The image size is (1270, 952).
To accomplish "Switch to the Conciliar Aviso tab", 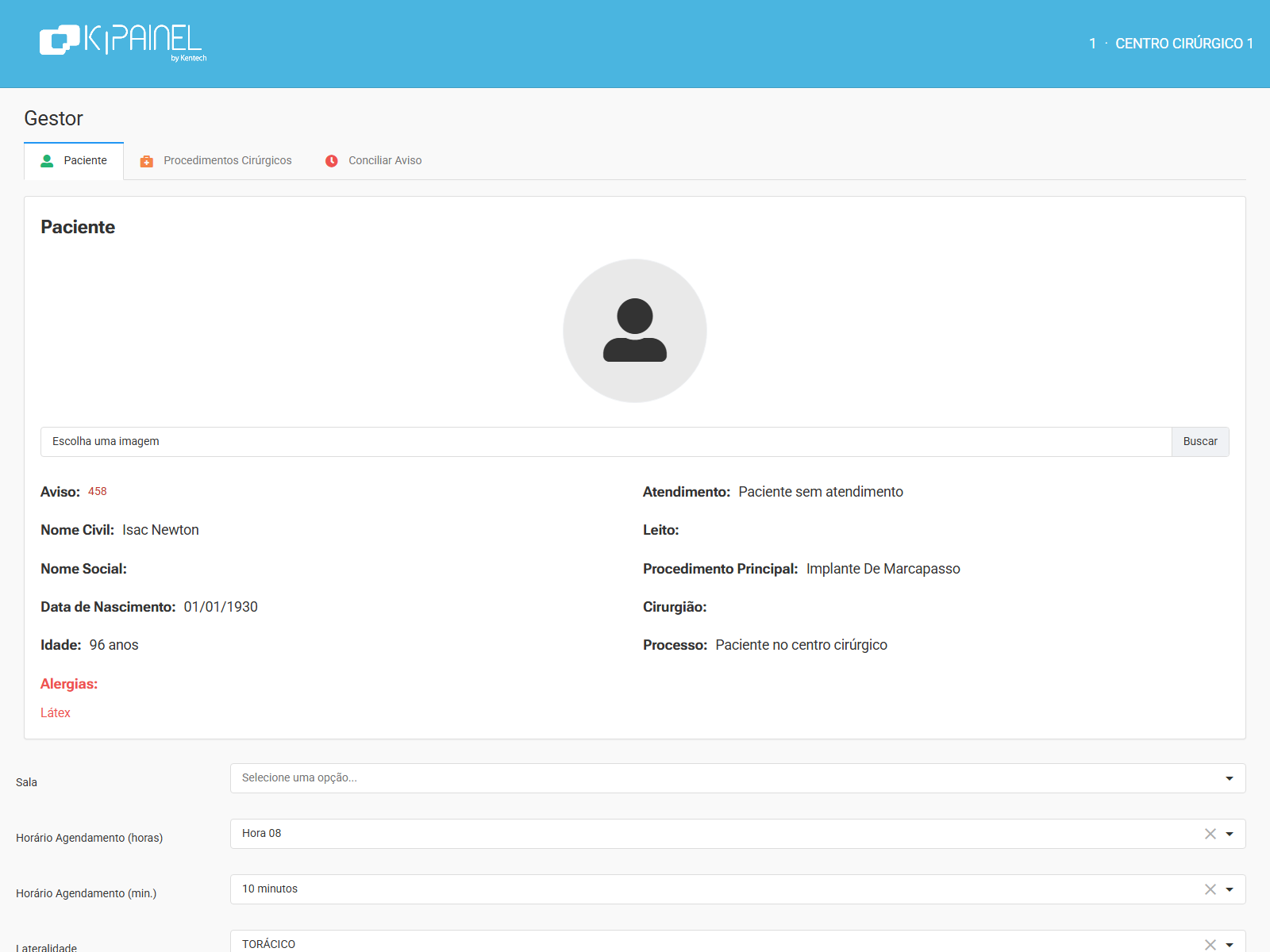I will tap(373, 161).
